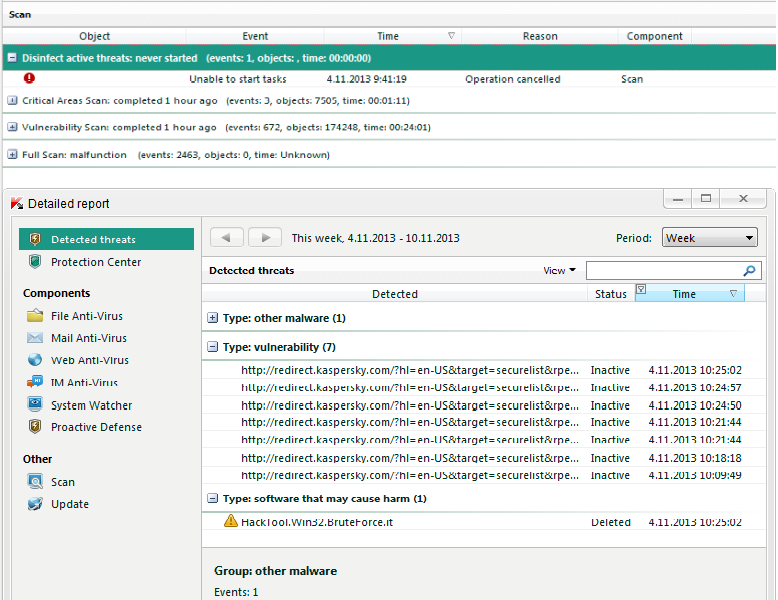The width and height of the screenshot is (778, 600).
Task: Open the View dropdown menu
Action: point(559,270)
